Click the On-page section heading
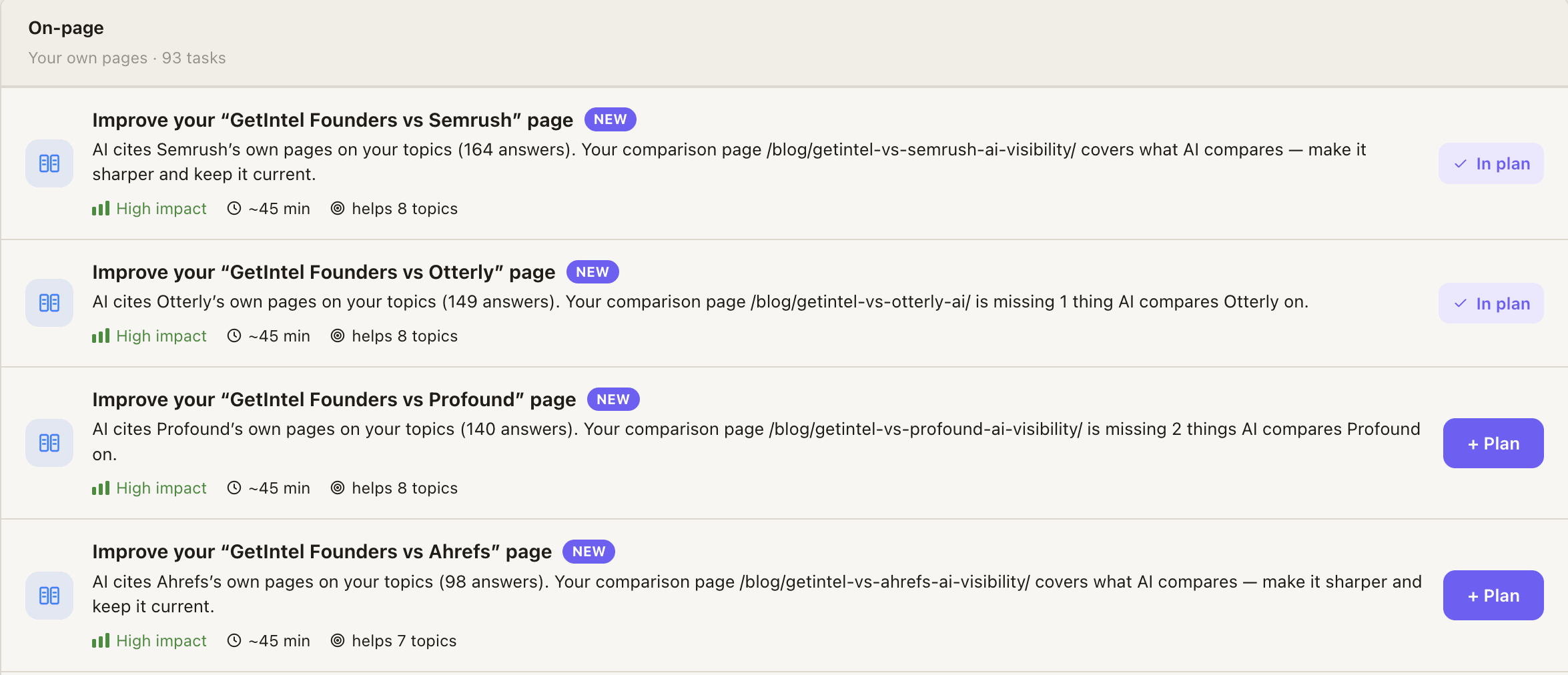 pos(66,28)
